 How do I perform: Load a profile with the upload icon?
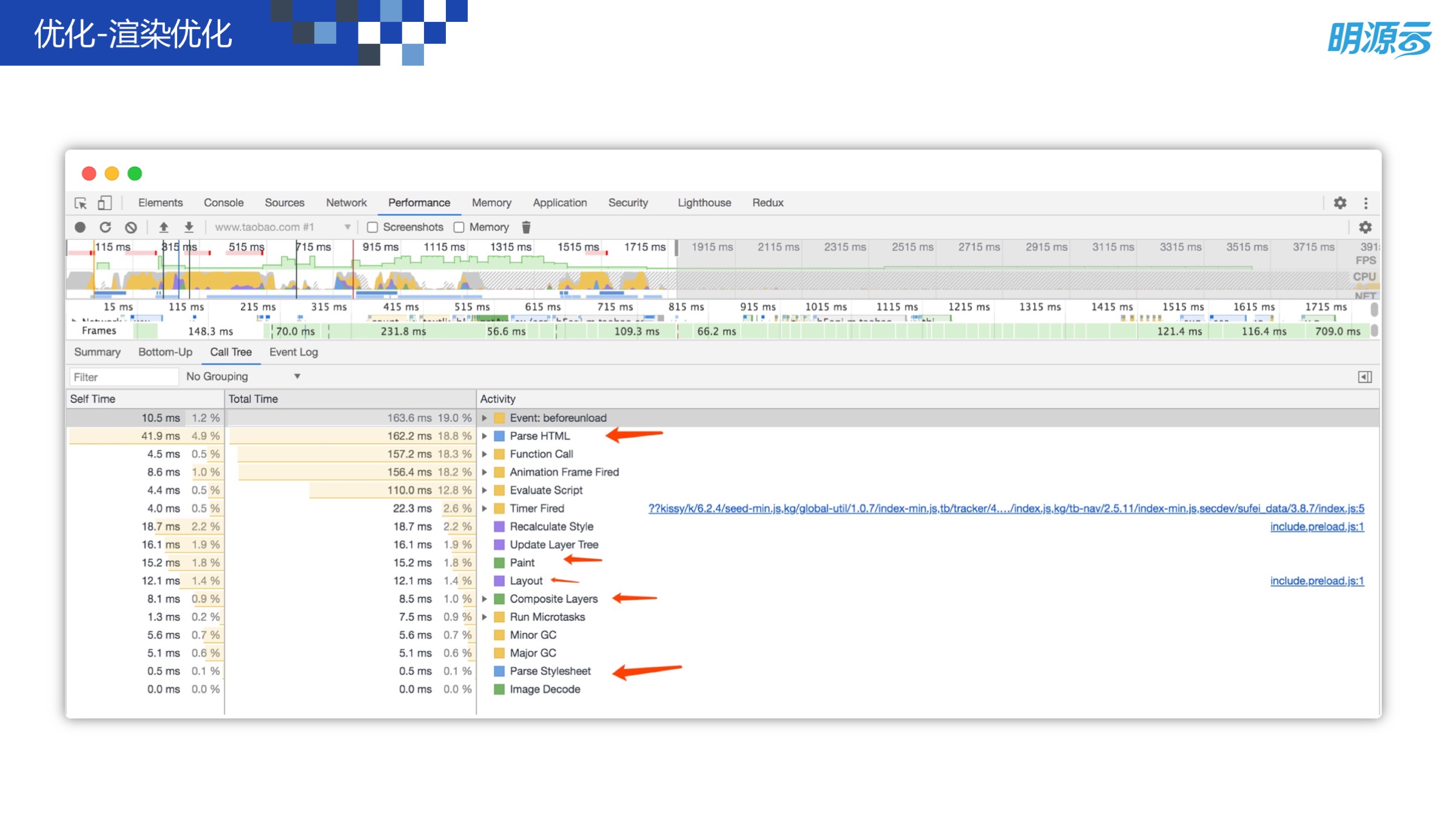coord(163,227)
